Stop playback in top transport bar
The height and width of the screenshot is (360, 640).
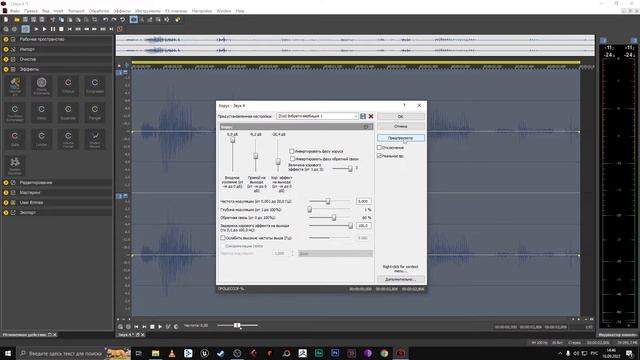tap(61, 29)
